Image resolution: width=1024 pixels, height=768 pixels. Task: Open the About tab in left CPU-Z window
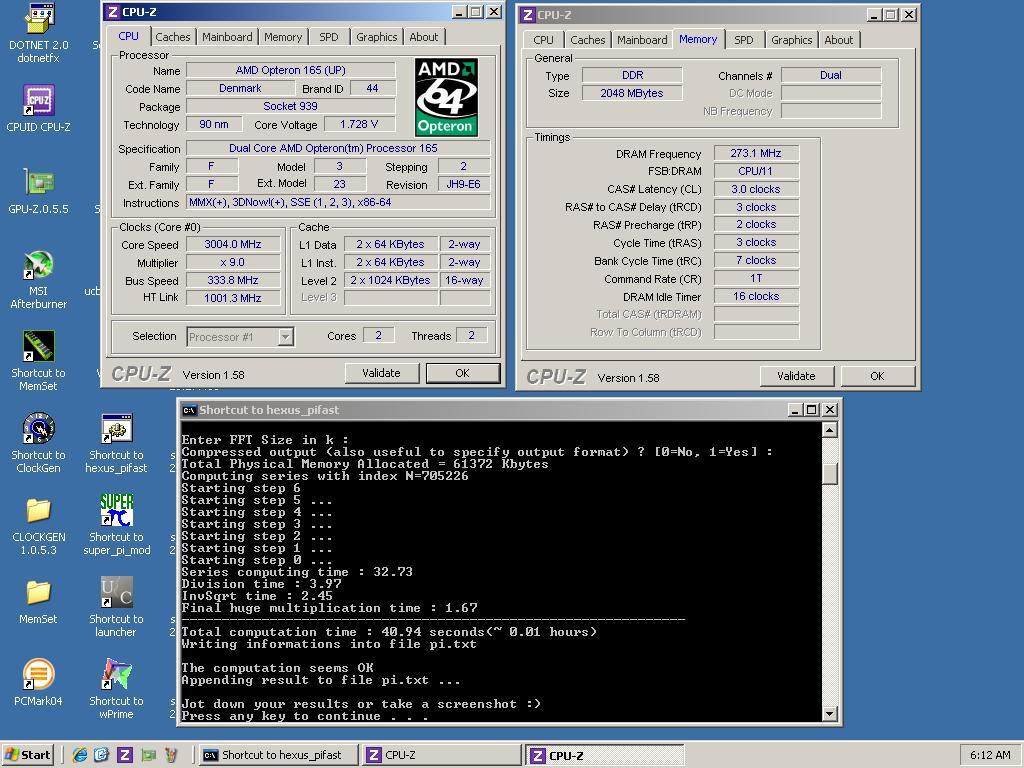423,37
